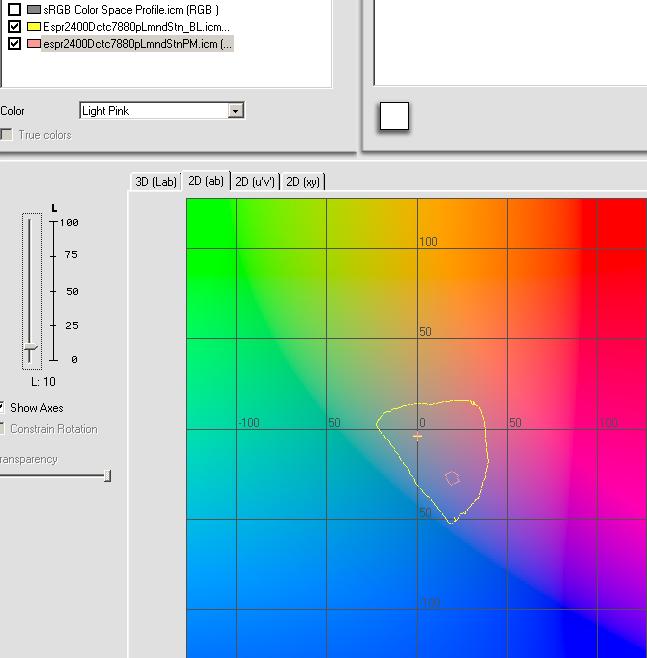647x658 pixels.
Task: Toggle the Constrain Rotation checkbox
Action: [2, 428]
